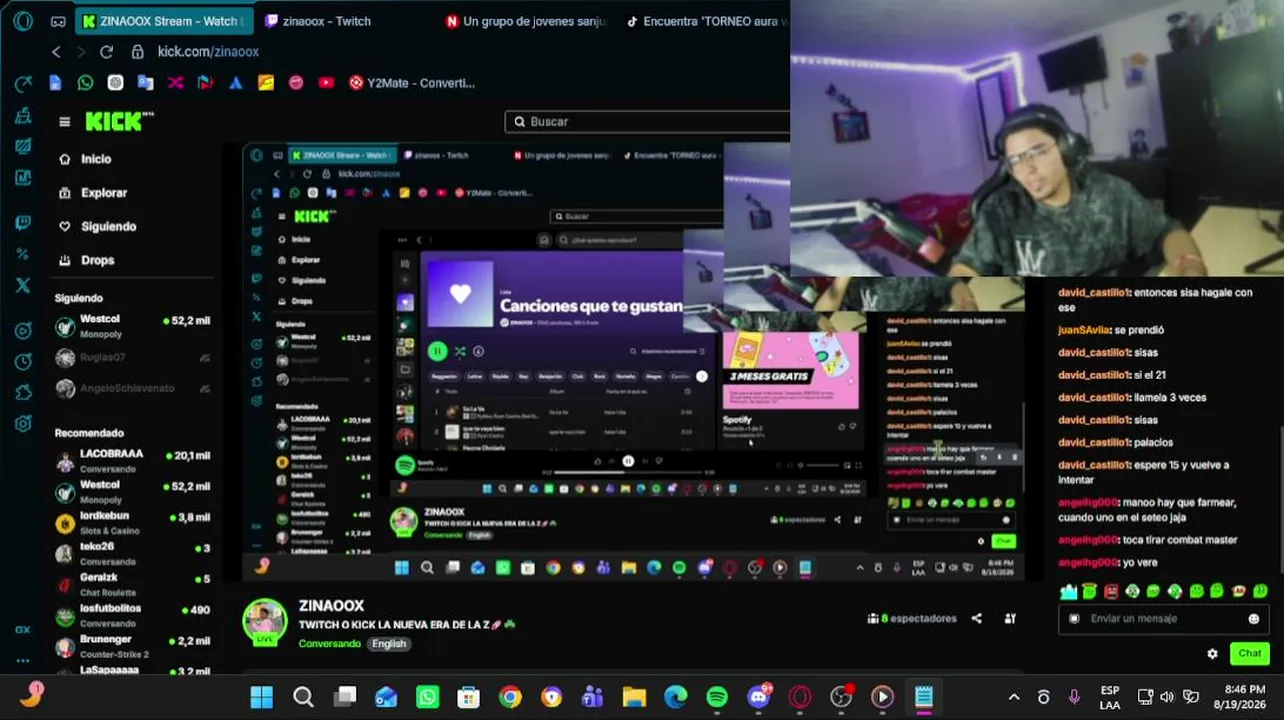1284x720 pixels.
Task: Open Microsoft Edge from the taskbar
Action: click(x=676, y=697)
